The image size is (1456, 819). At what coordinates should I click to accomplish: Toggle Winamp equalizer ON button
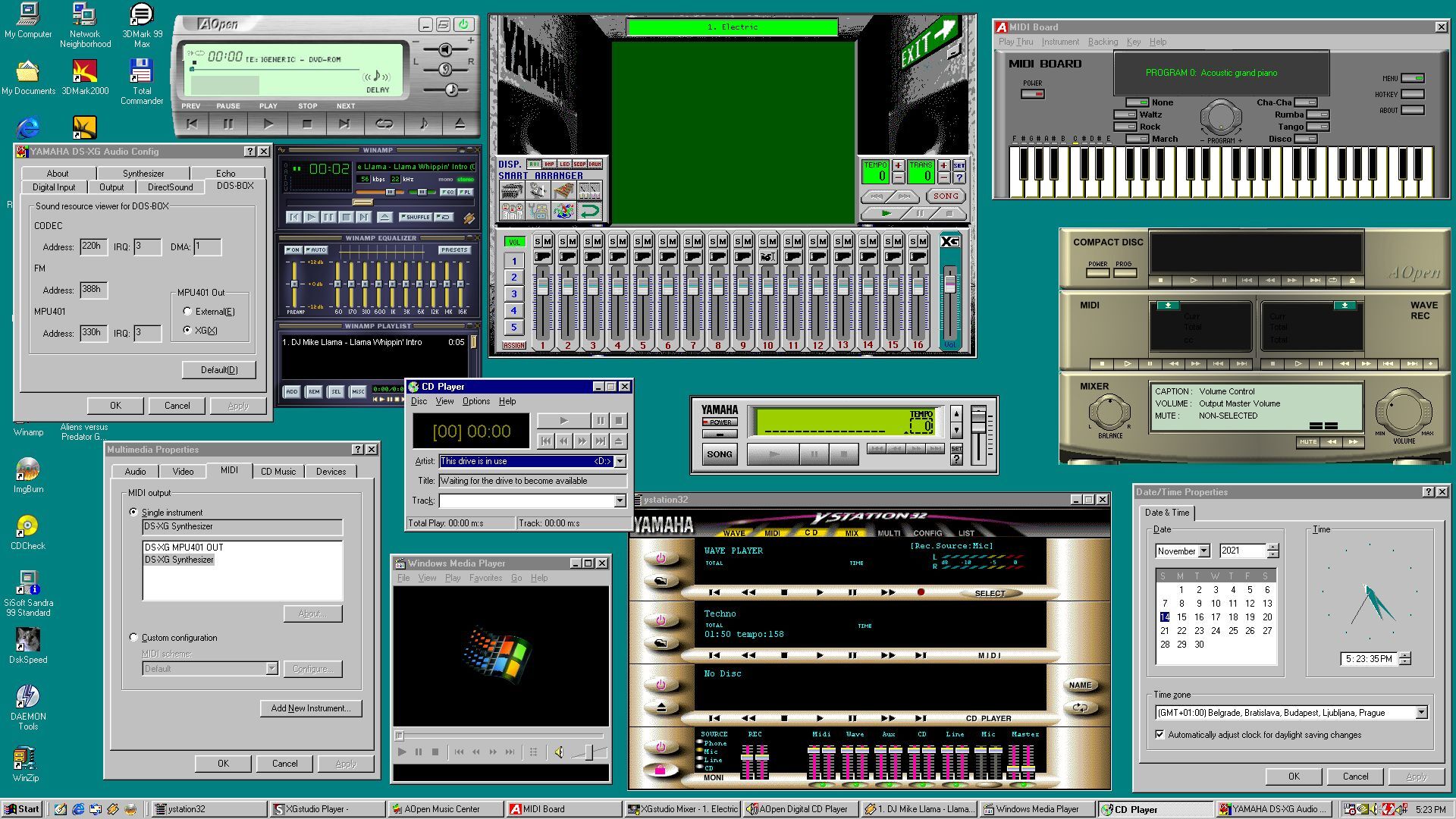point(293,249)
